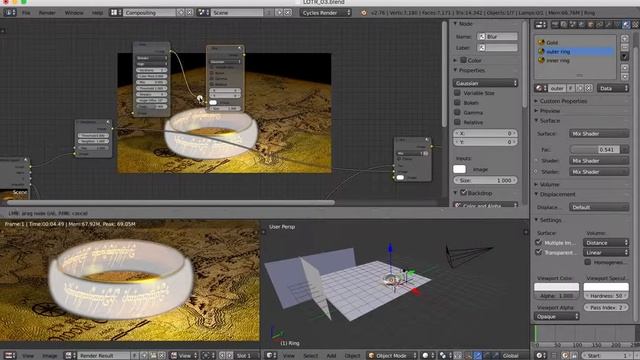Open the Linear interpolation dropdown
Screen dimensions: 640x360
tap(606, 252)
